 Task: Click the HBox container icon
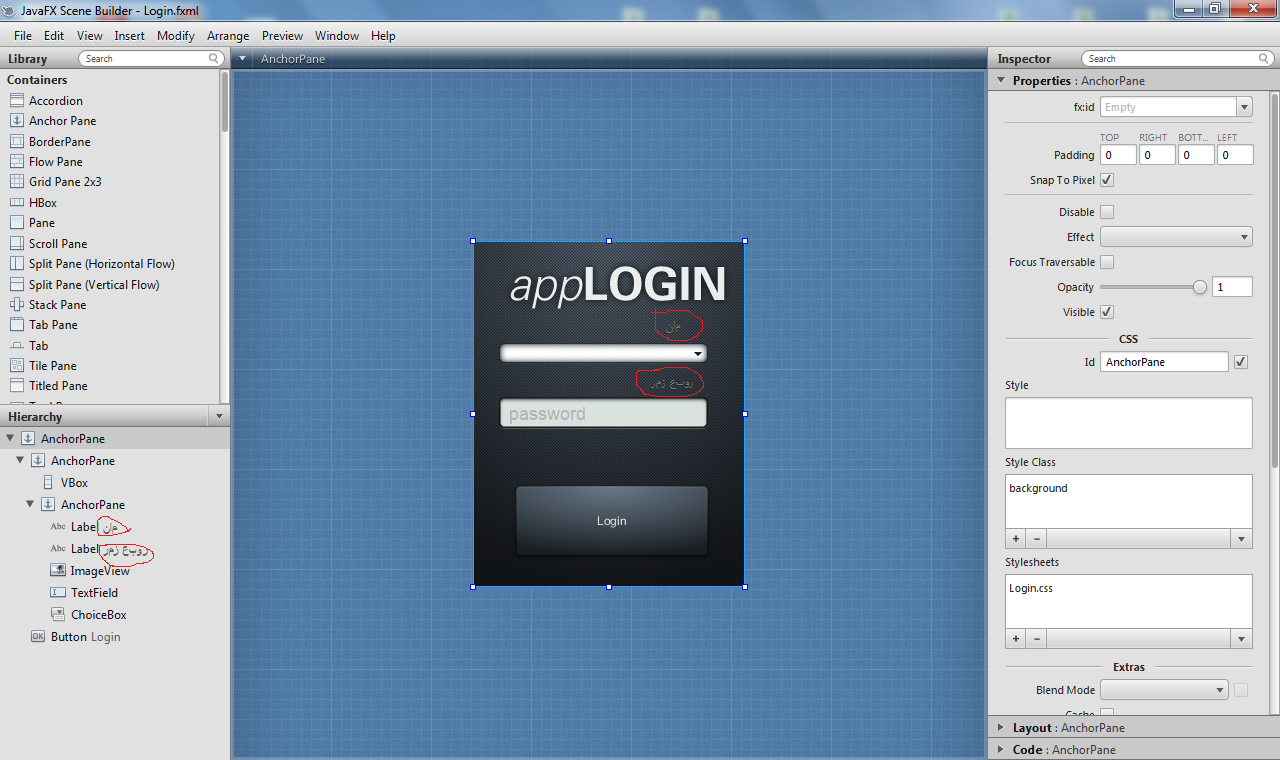click(x=16, y=203)
